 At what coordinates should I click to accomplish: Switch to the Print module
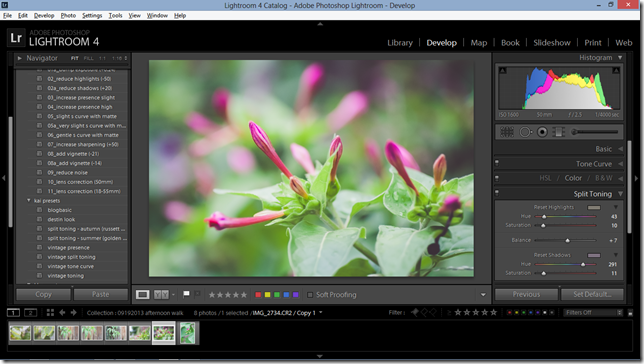tap(593, 43)
